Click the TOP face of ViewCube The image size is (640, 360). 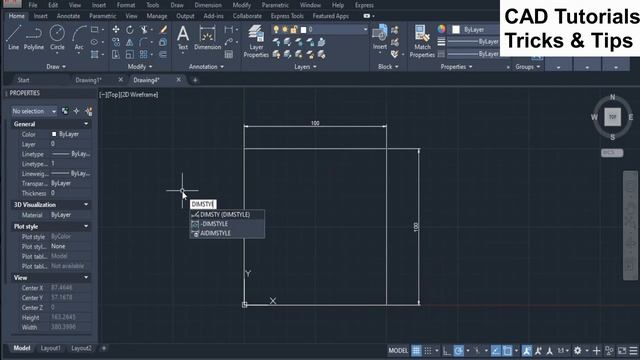click(x=612, y=117)
